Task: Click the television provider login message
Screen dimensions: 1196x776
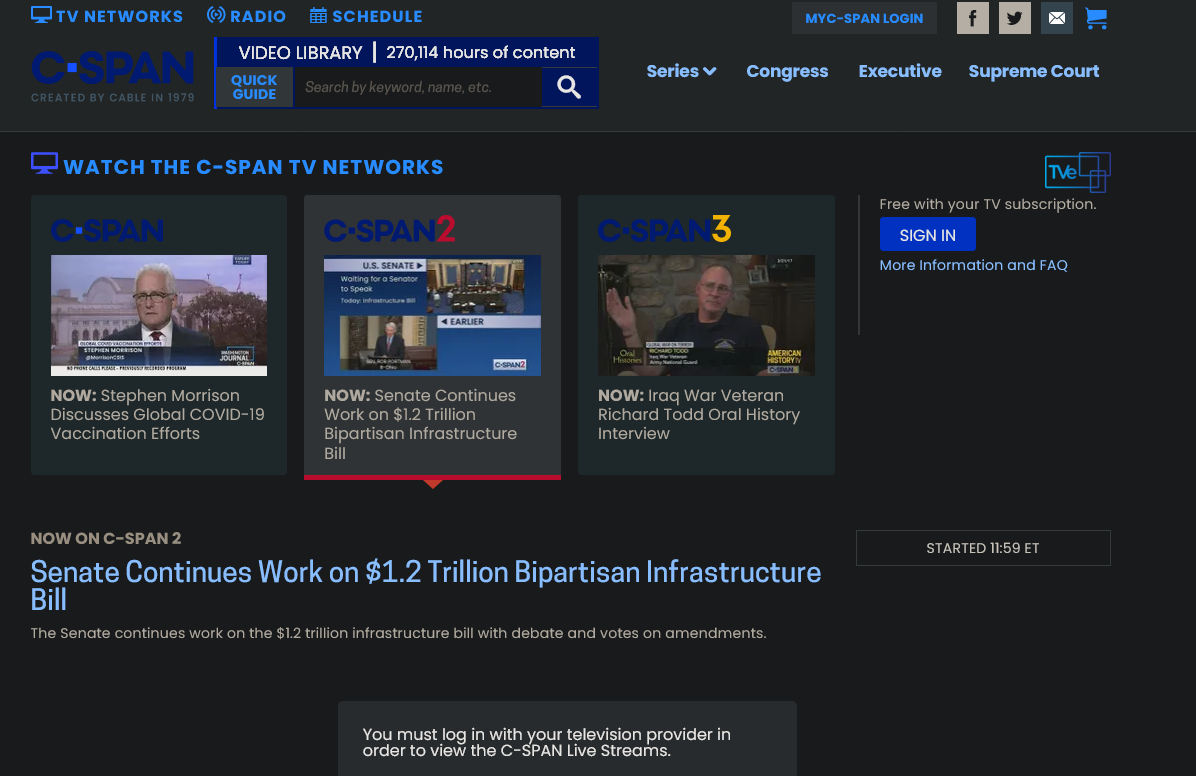Action: [546, 742]
